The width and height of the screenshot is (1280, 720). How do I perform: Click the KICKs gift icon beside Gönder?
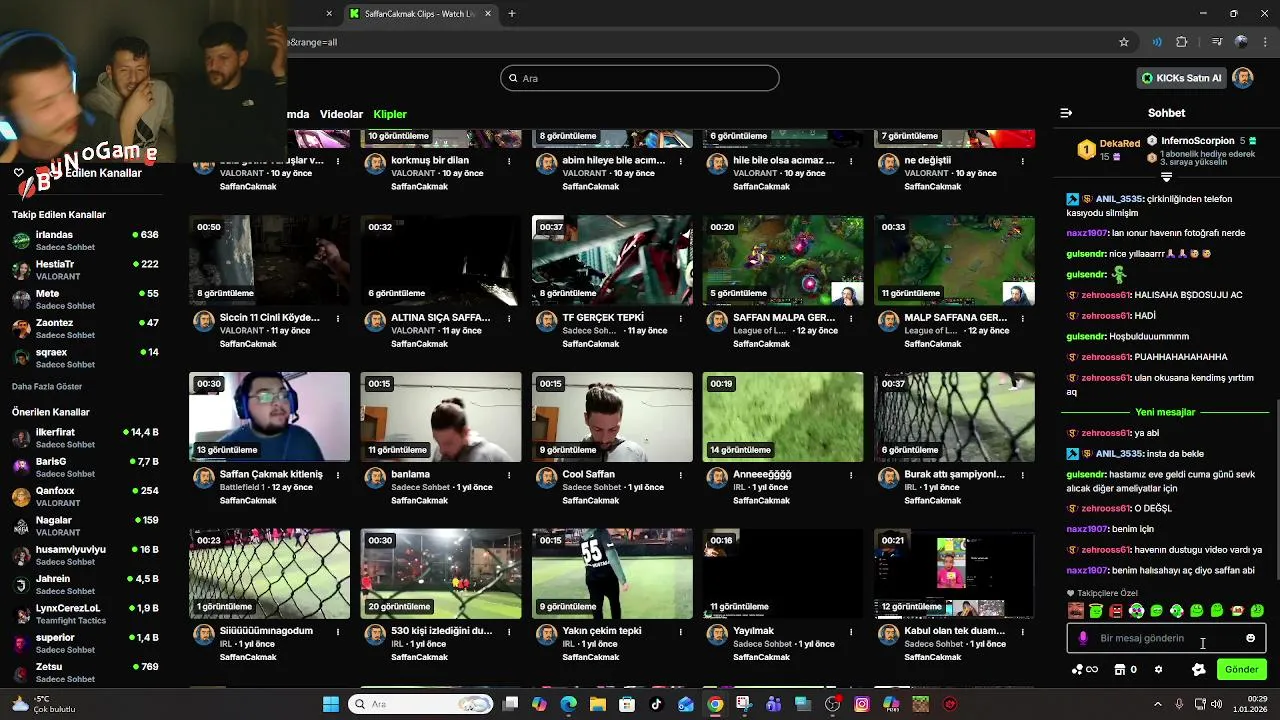point(1199,670)
